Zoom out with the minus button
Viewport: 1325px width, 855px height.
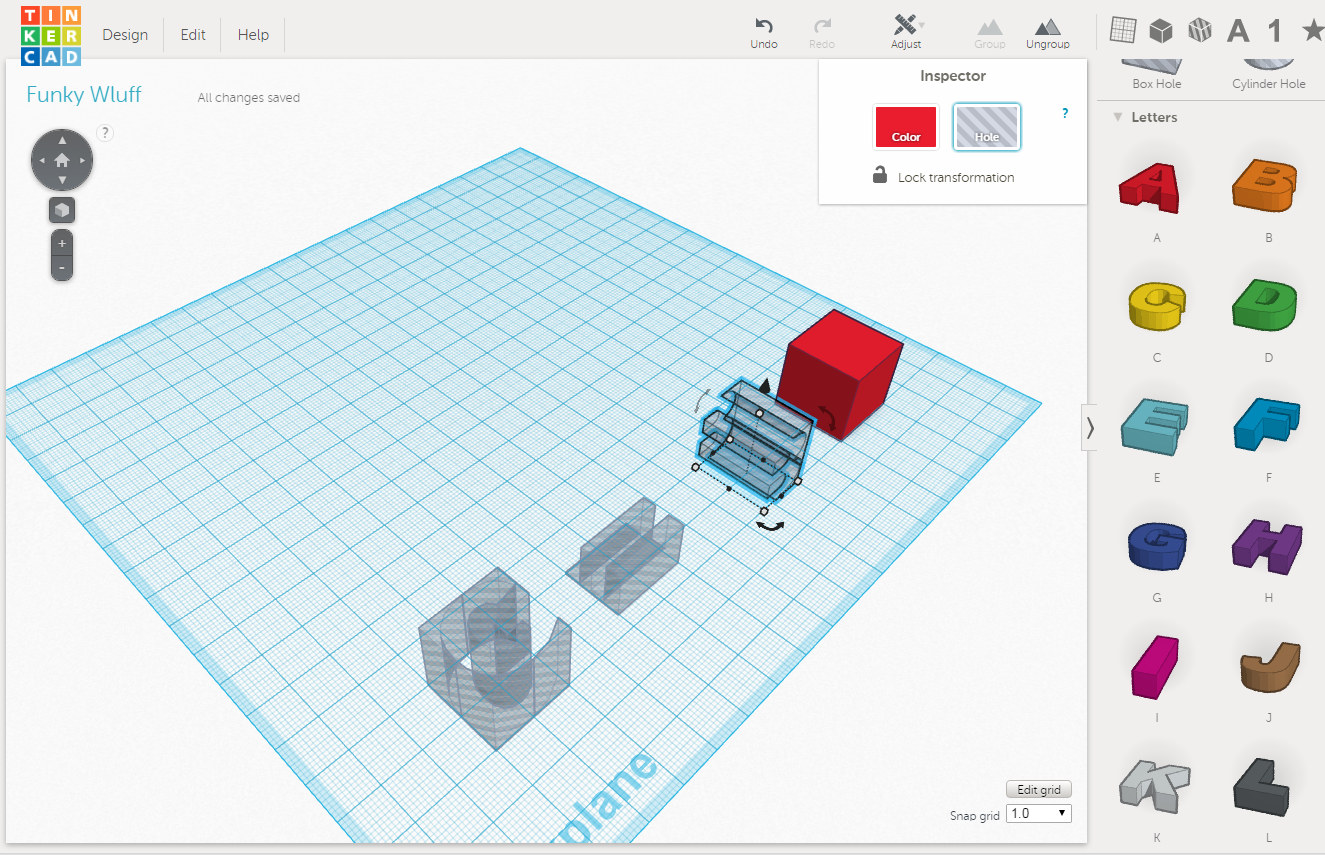(62, 268)
